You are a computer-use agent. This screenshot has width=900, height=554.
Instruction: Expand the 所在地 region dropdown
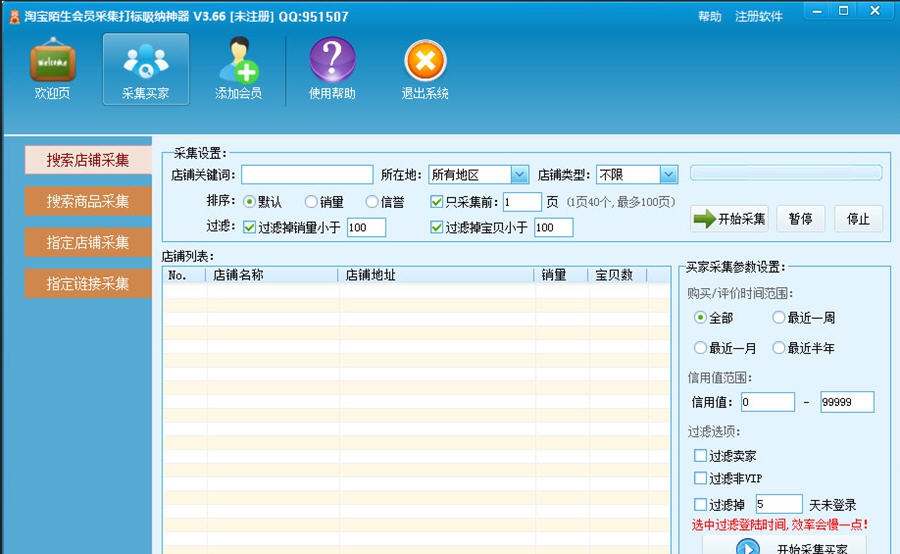(x=519, y=175)
